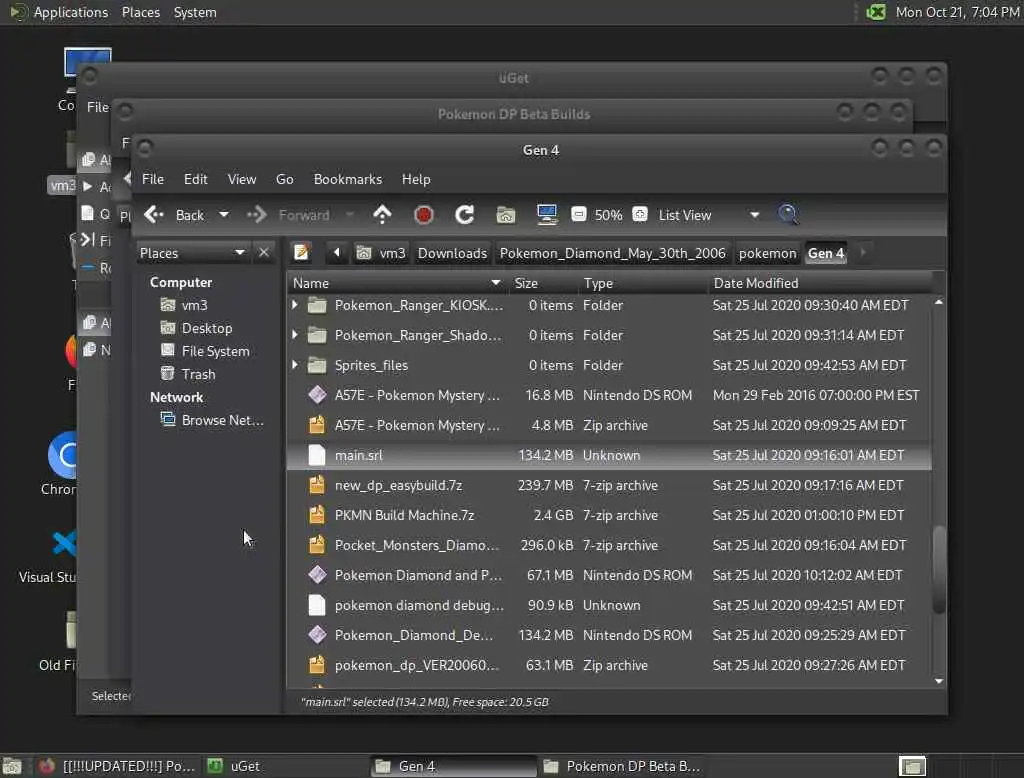
Task: Select Gen 4 path bar button
Action: 826,253
